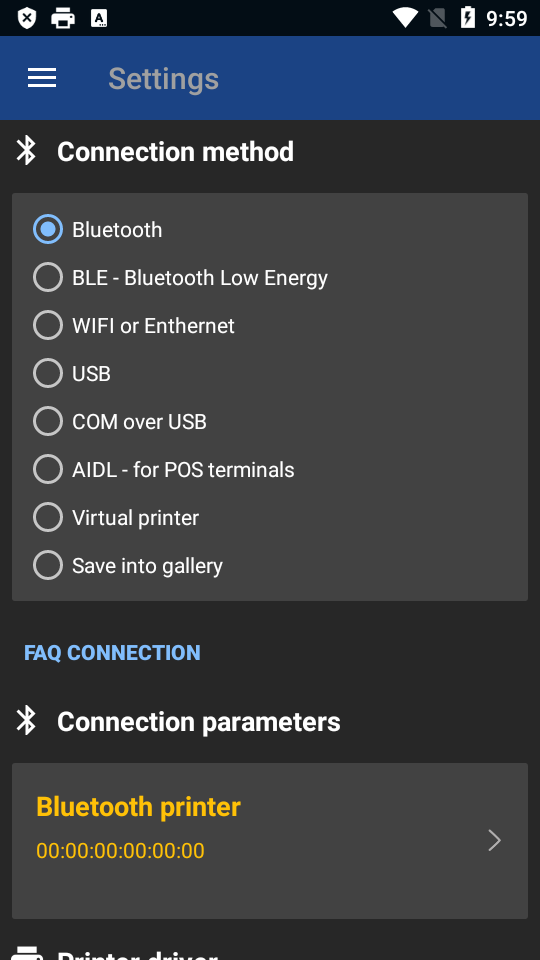Tap the printer icon beside Printer driver
The image size is (540, 960).
[x=28, y=953]
